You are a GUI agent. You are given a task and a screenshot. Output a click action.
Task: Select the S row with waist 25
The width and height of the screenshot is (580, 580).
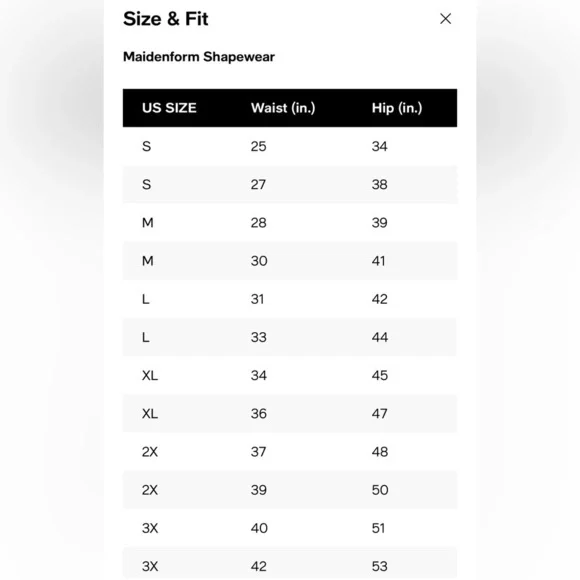click(290, 146)
